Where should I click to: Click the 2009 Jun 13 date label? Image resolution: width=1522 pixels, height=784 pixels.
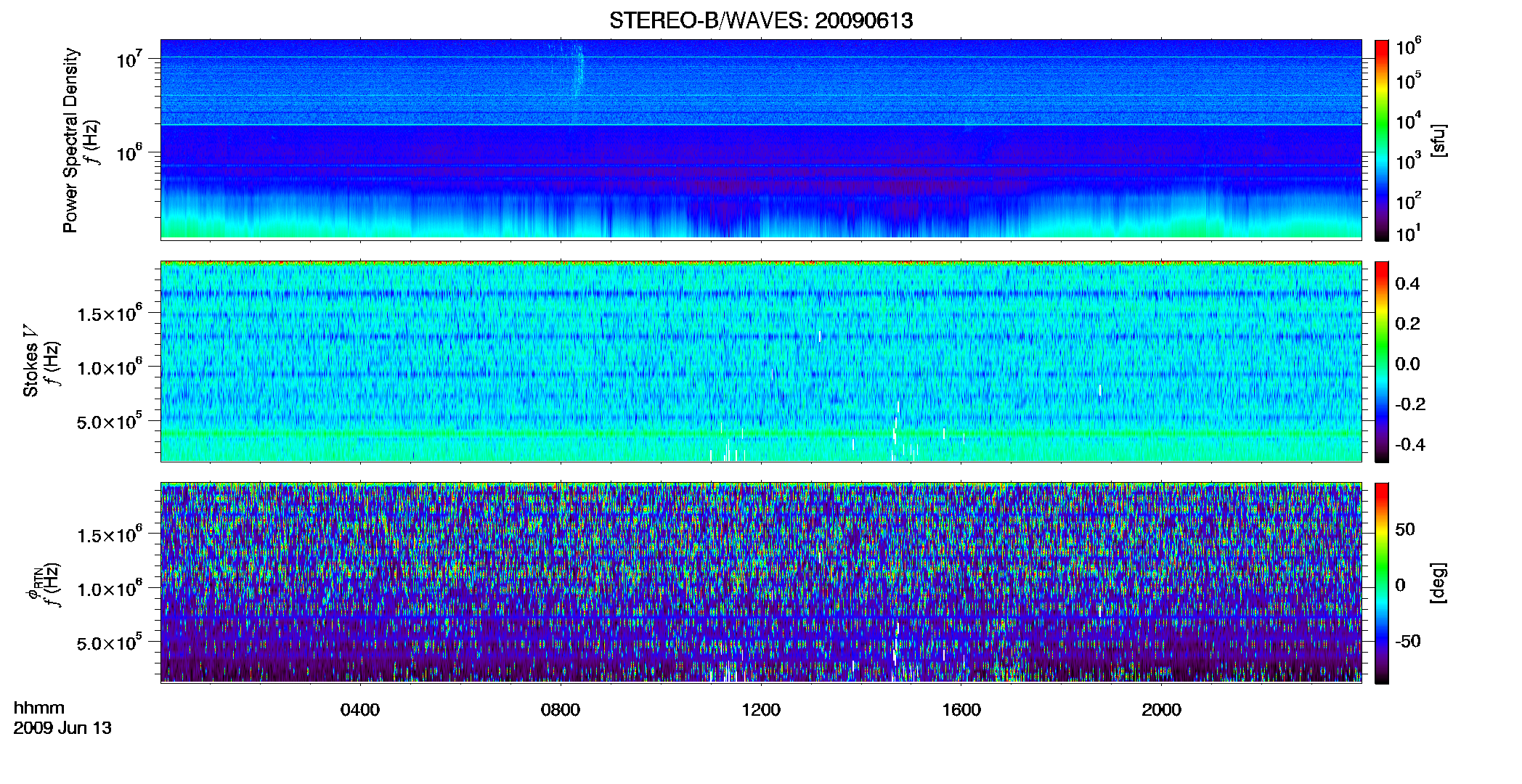click(62, 728)
